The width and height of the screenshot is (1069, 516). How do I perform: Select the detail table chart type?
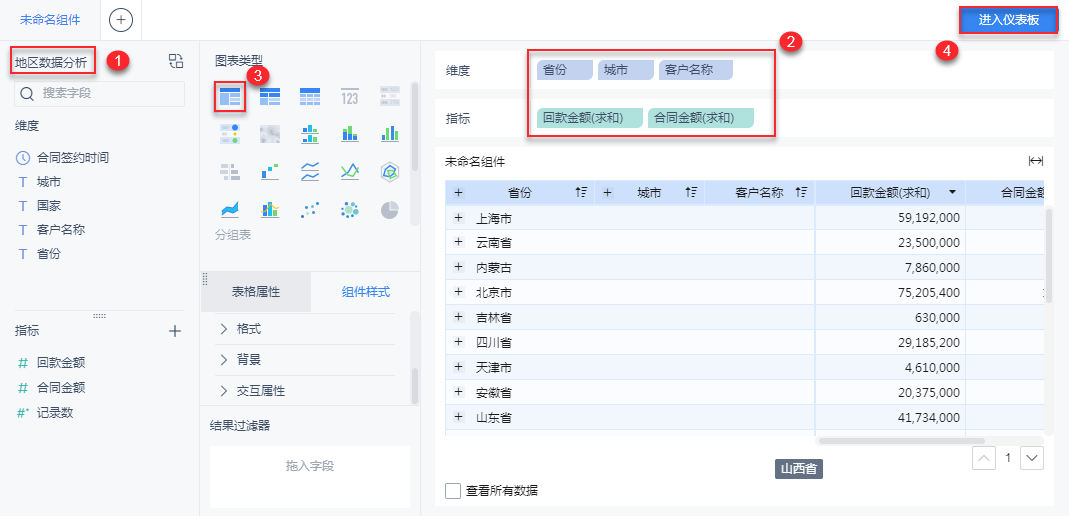click(x=310, y=97)
